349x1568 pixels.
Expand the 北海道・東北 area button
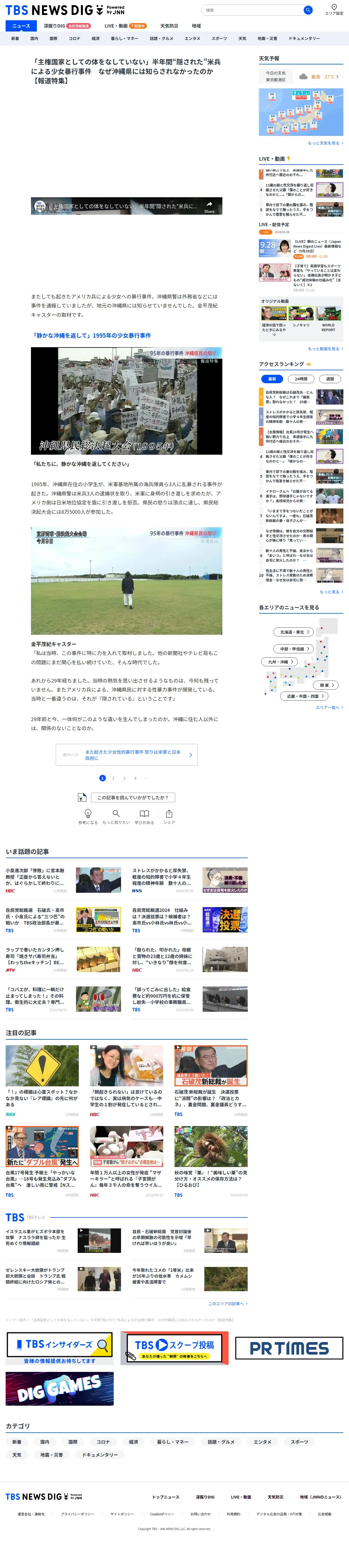click(294, 632)
